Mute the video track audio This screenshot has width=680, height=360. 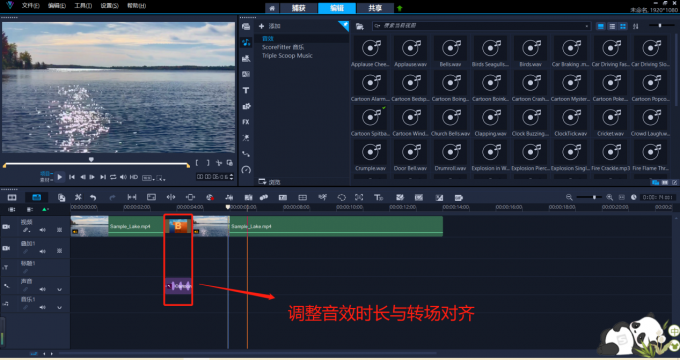coord(42,230)
